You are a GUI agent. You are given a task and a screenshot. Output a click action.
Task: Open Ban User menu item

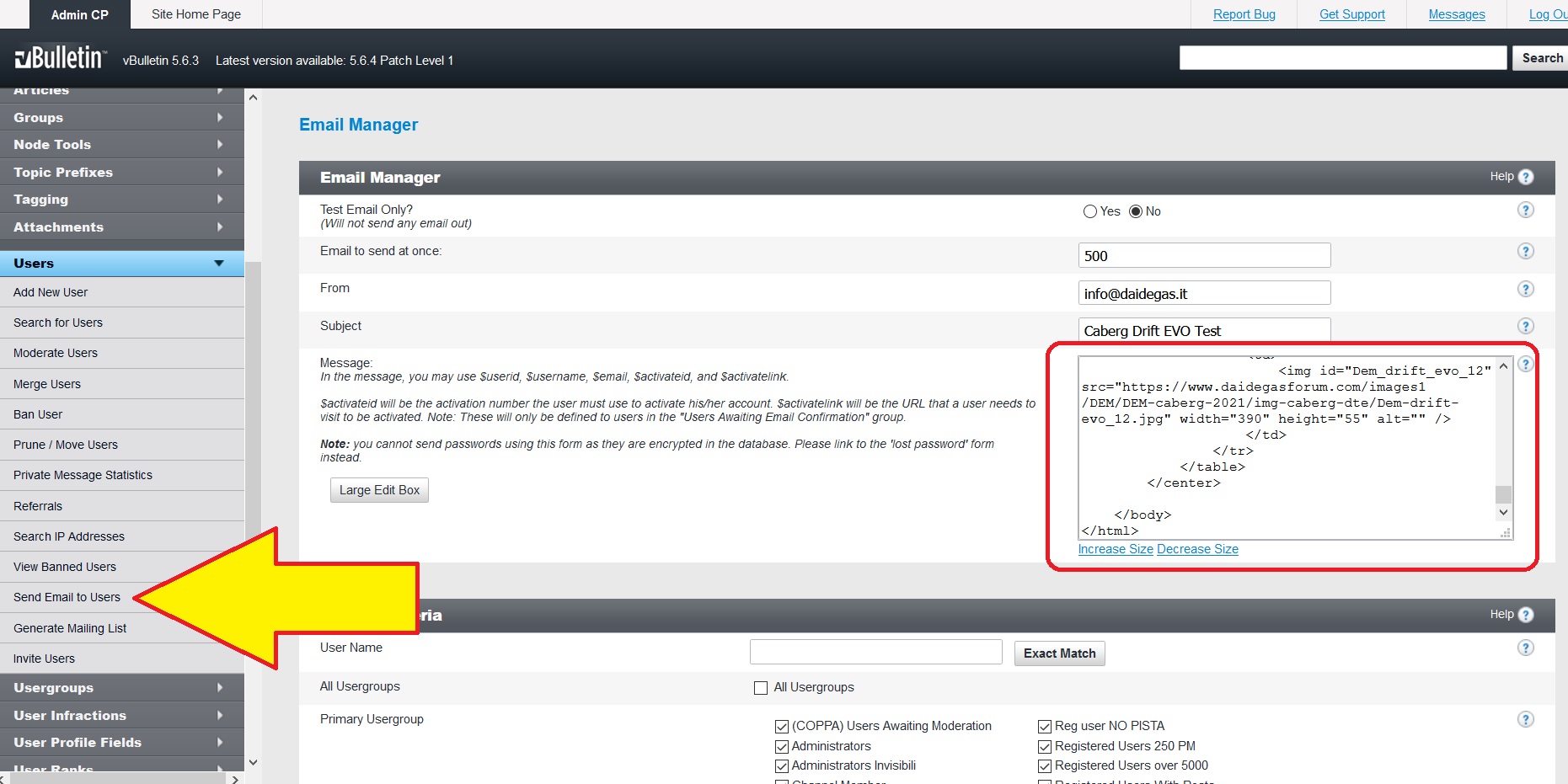tap(122, 414)
